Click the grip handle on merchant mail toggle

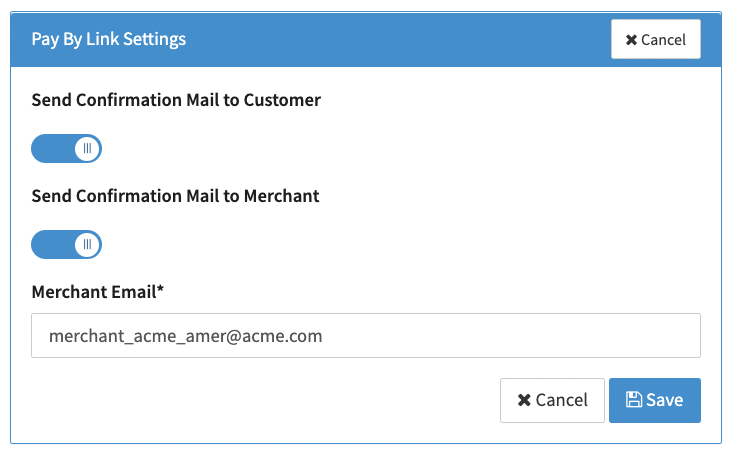tap(88, 244)
